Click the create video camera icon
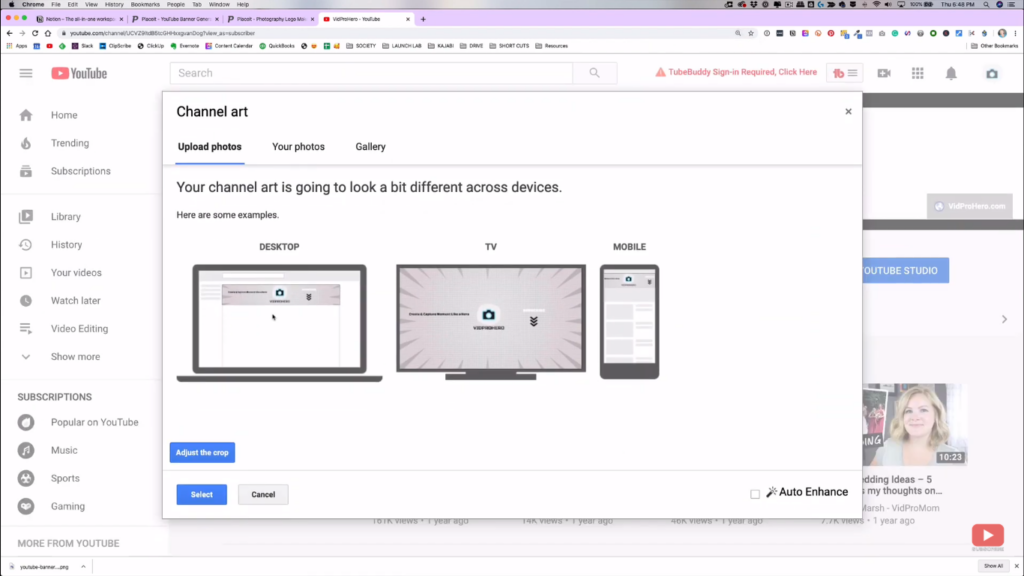1024x576 pixels. [884, 73]
